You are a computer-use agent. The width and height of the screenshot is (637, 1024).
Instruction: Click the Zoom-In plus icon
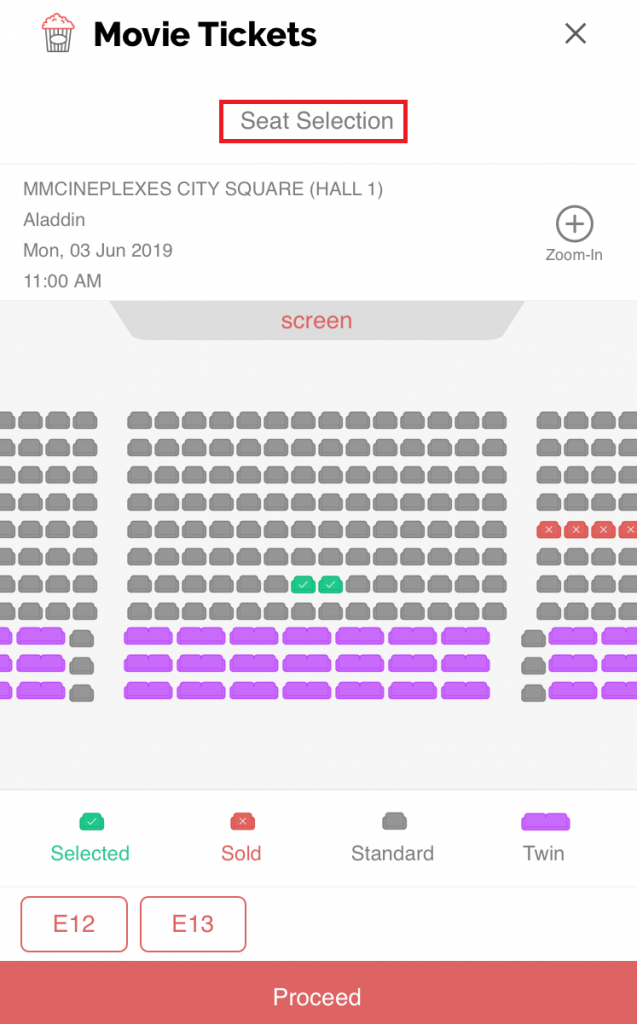click(574, 224)
